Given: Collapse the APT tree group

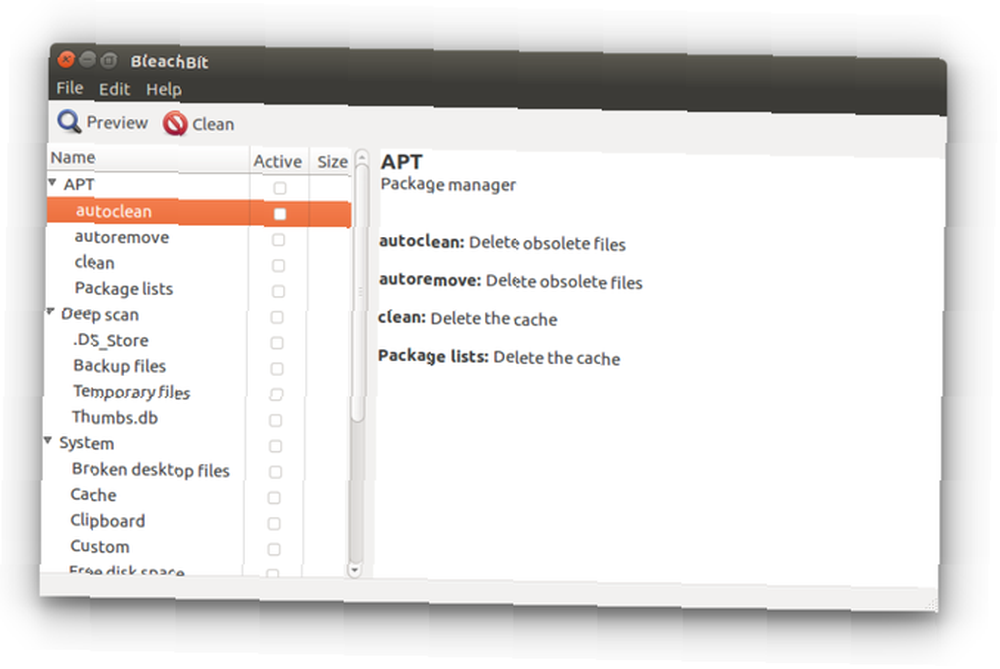Looking at the screenshot, I should pos(52,182).
